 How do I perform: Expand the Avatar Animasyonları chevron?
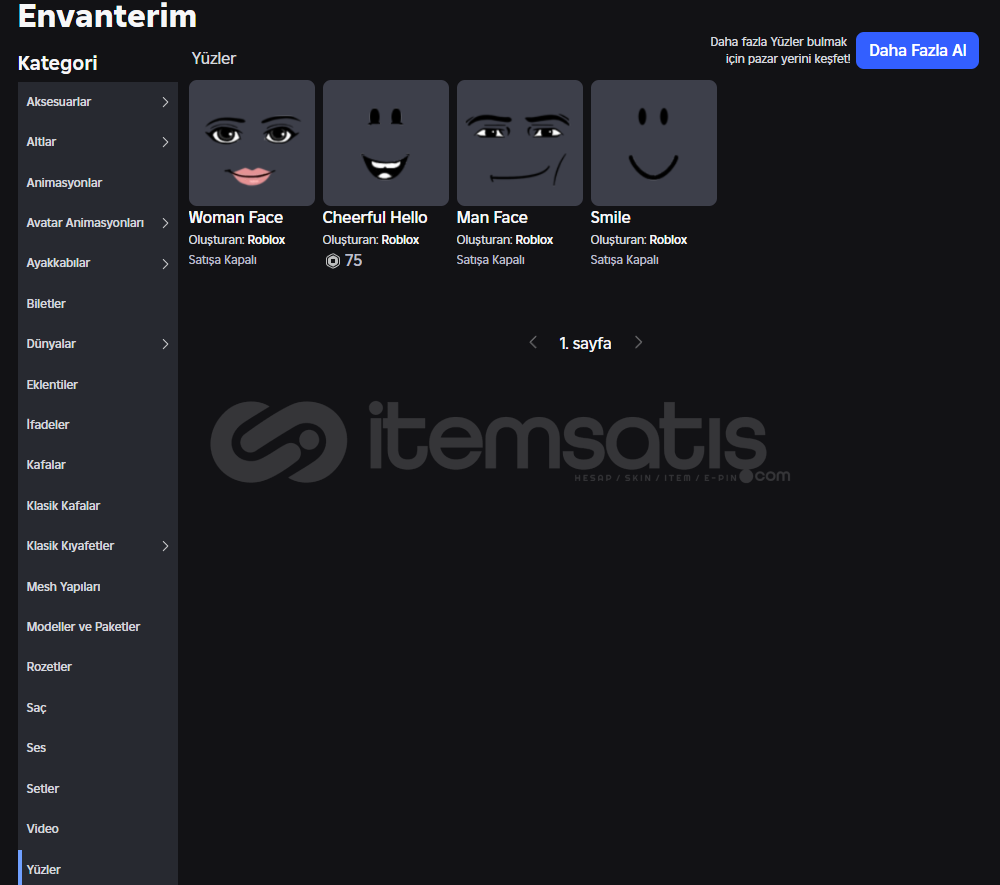pyautogui.click(x=165, y=223)
